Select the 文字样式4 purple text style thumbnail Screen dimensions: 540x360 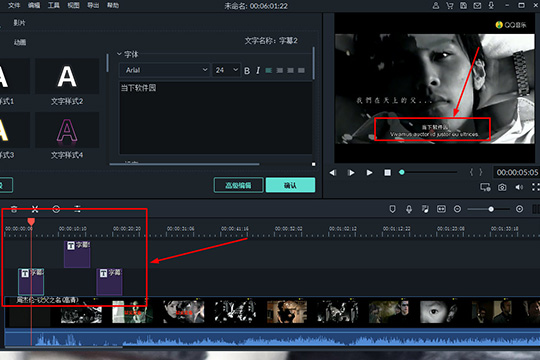[x=67, y=131]
